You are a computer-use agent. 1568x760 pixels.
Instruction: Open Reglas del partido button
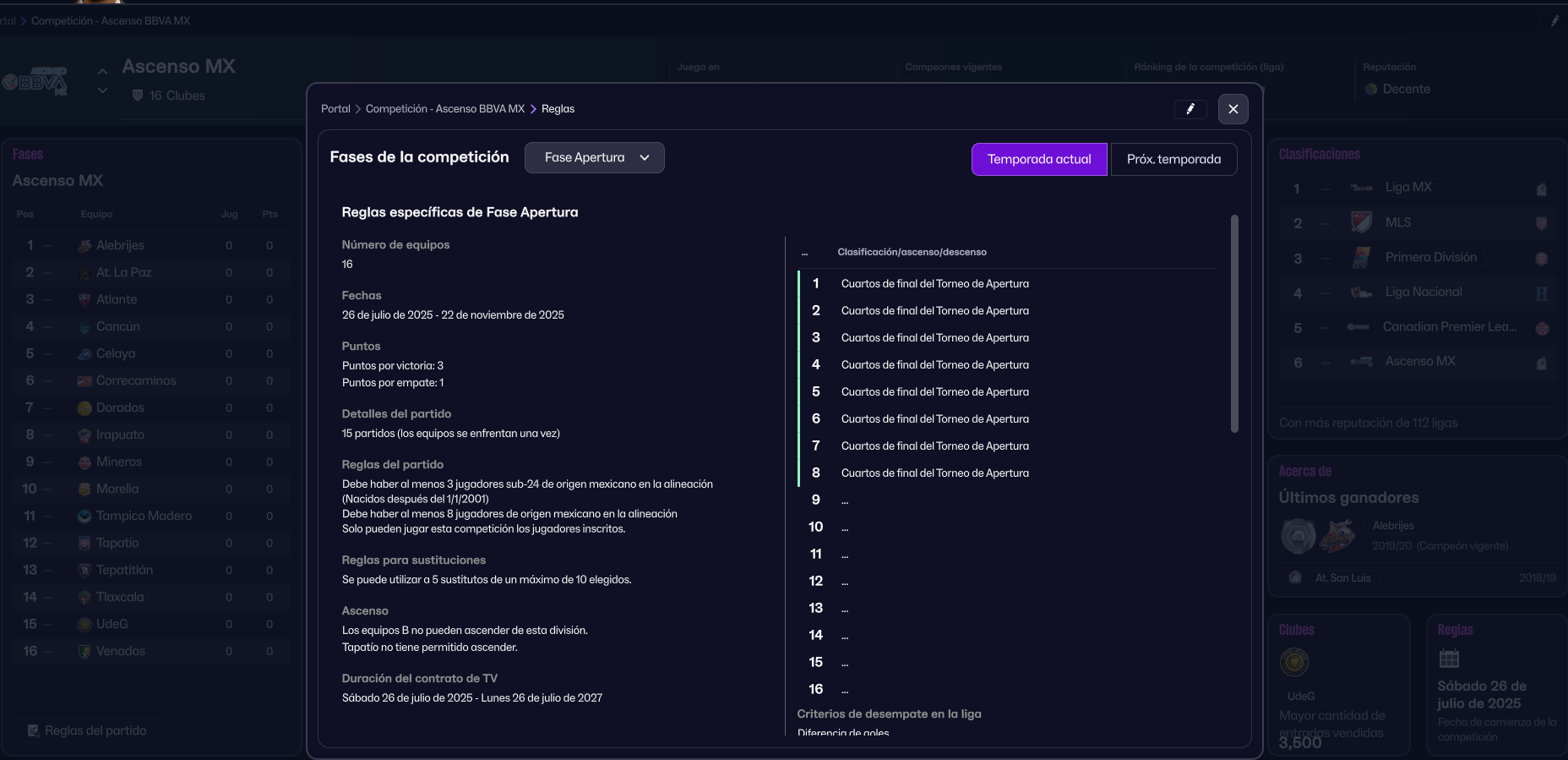coord(87,730)
